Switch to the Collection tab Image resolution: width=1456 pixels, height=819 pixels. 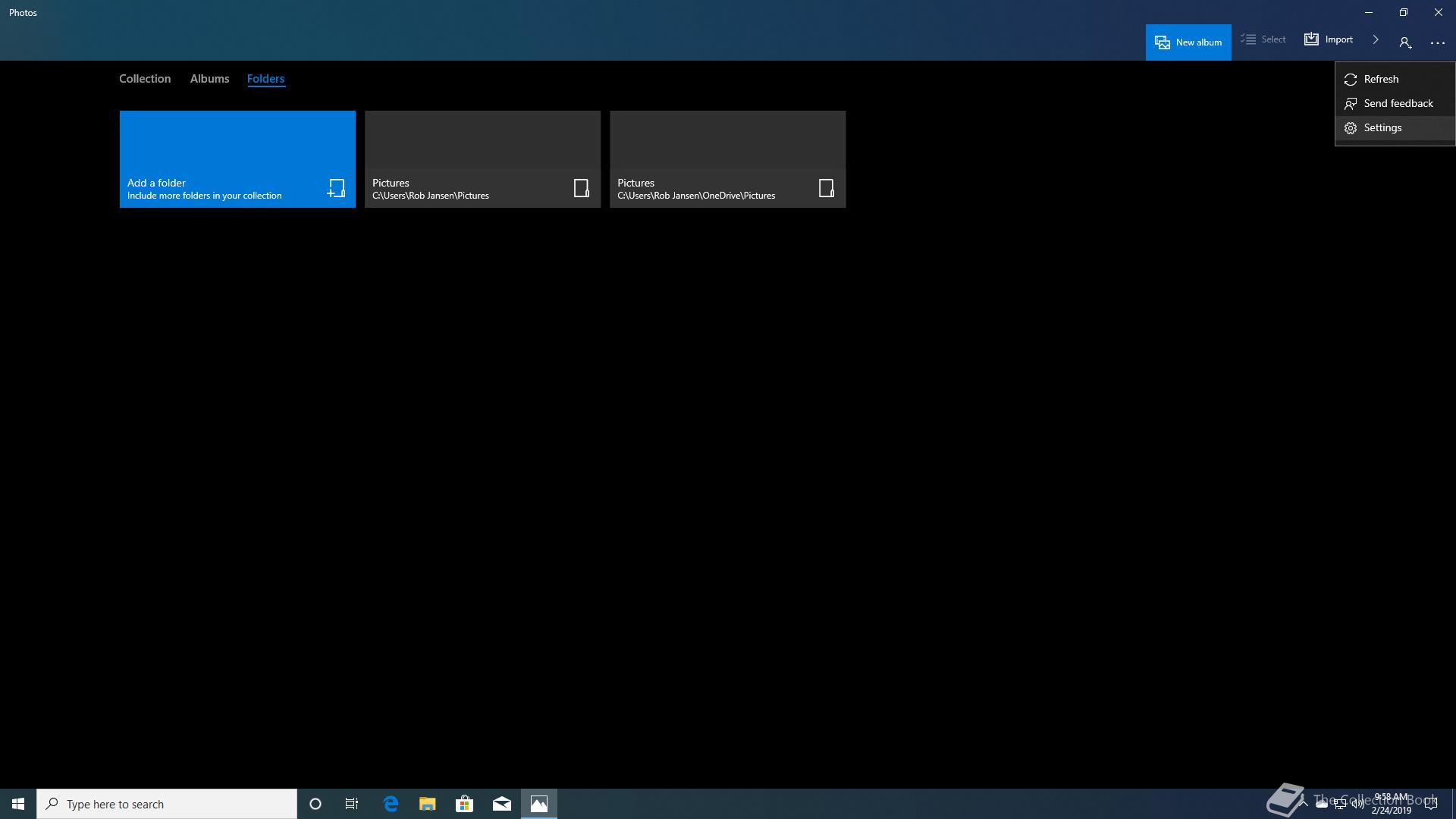[145, 79]
